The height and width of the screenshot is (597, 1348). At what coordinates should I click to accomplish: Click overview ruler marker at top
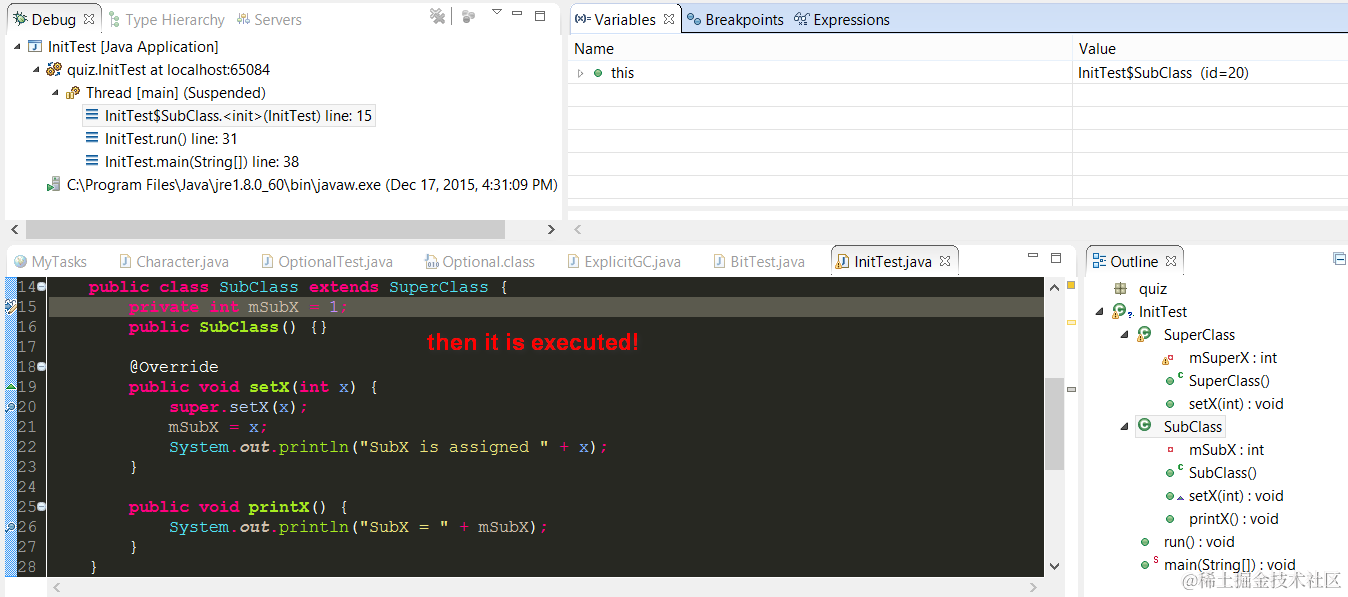1071,285
